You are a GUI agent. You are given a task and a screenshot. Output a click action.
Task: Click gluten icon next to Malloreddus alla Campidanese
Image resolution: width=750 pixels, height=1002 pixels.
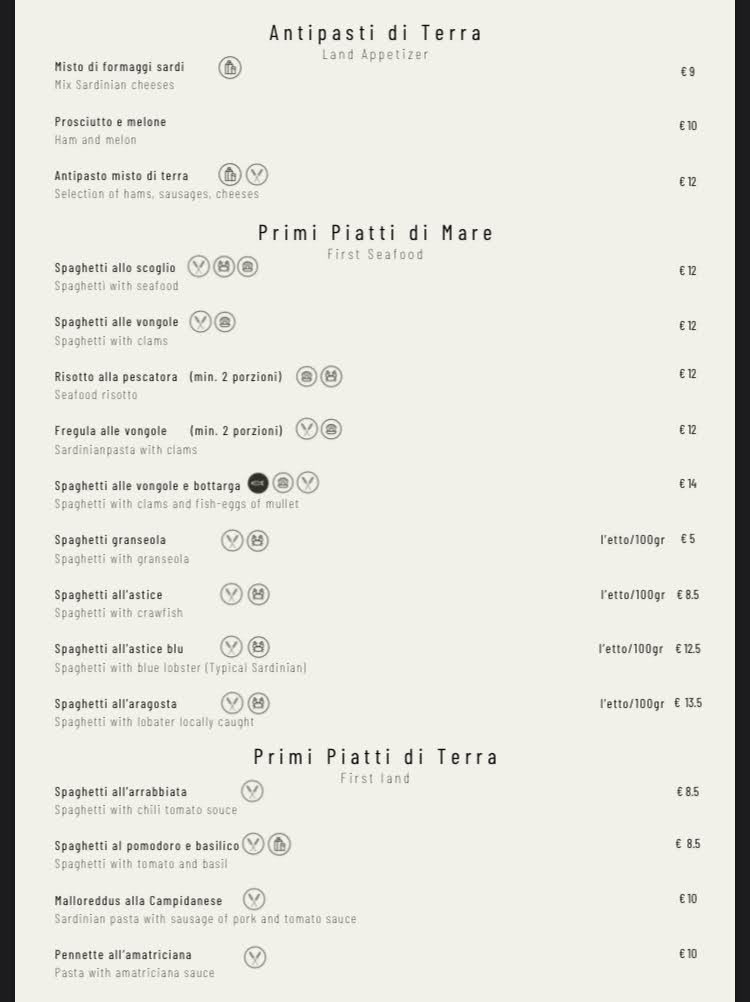[254, 900]
